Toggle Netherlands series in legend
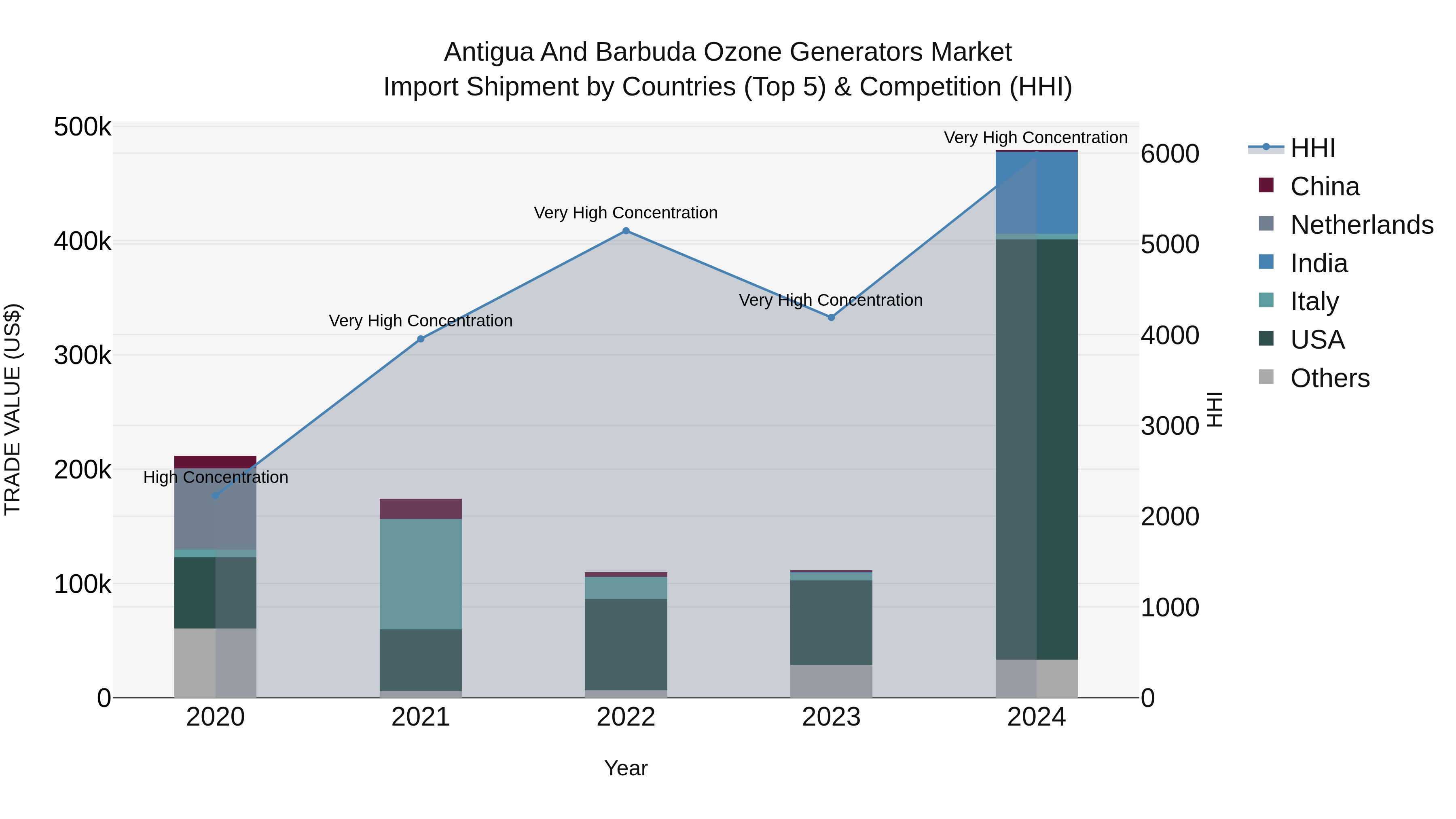Screen dimensions: 1456x819 click(1346, 224)
